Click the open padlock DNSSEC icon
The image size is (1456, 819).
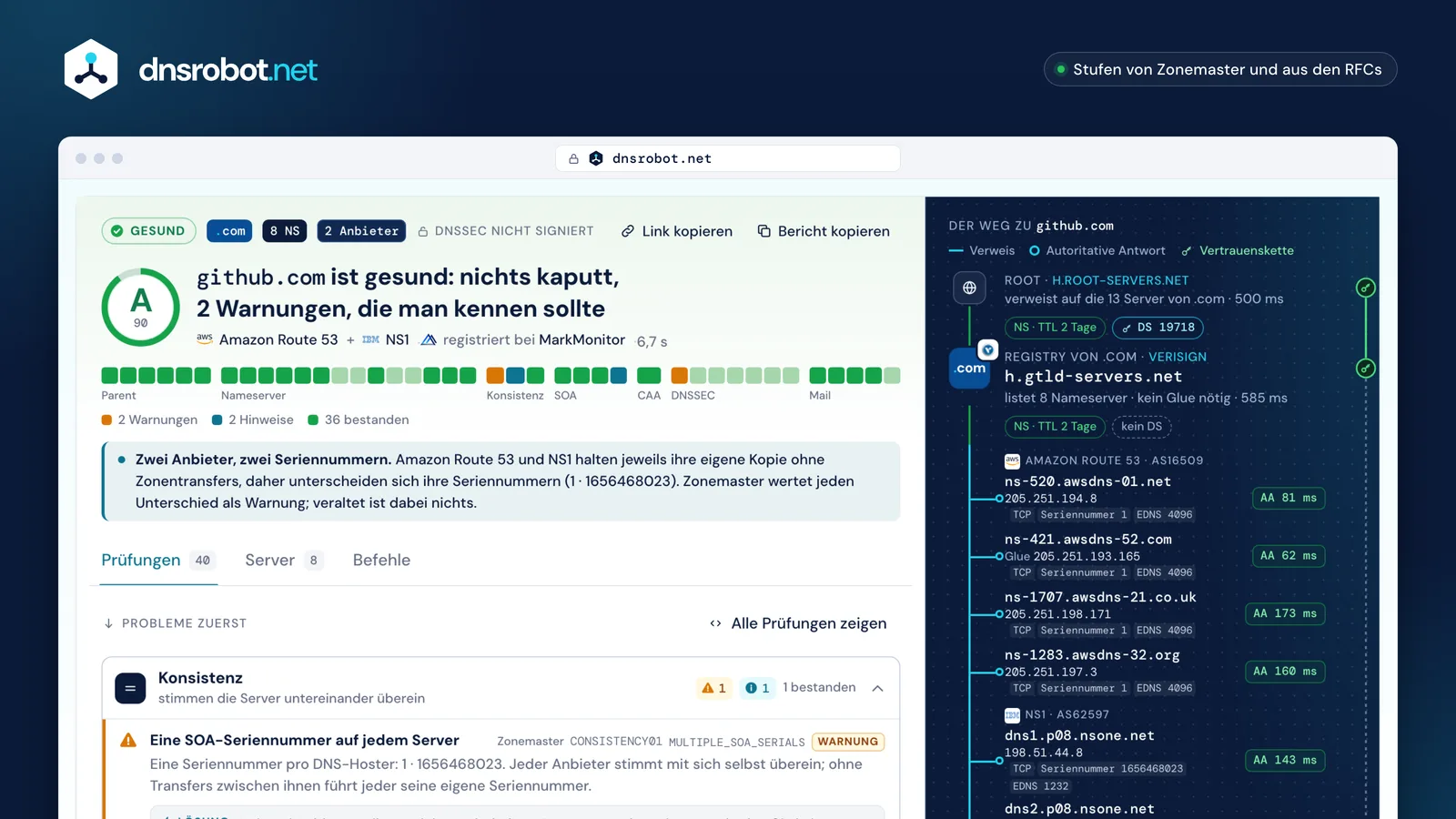[423, 232]
